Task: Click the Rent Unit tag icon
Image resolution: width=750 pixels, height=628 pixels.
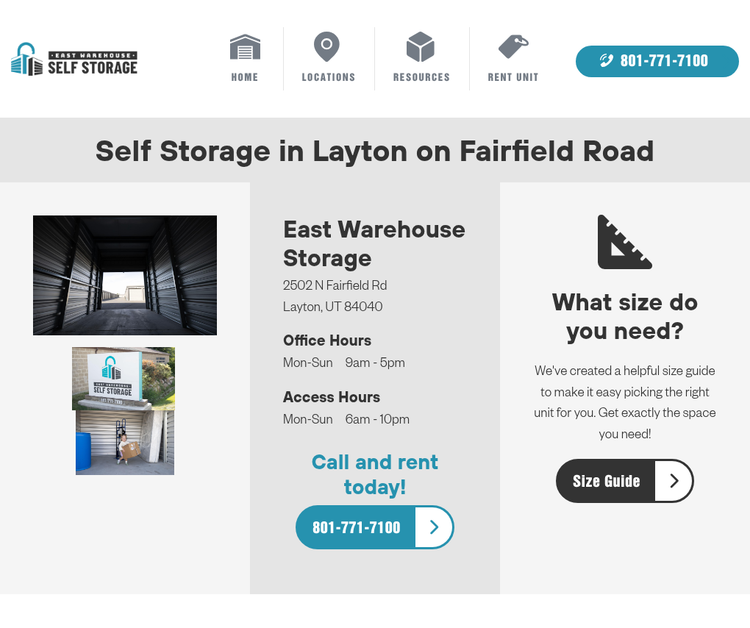Action: click(513, 46)
